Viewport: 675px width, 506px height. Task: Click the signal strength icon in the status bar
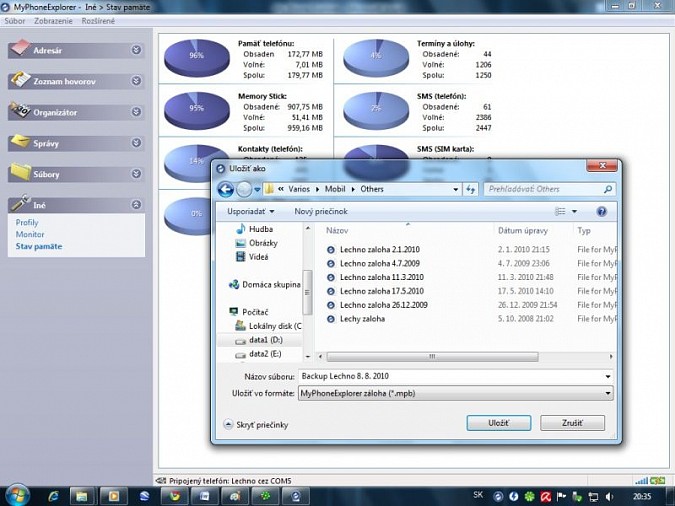tap(641, 480)
